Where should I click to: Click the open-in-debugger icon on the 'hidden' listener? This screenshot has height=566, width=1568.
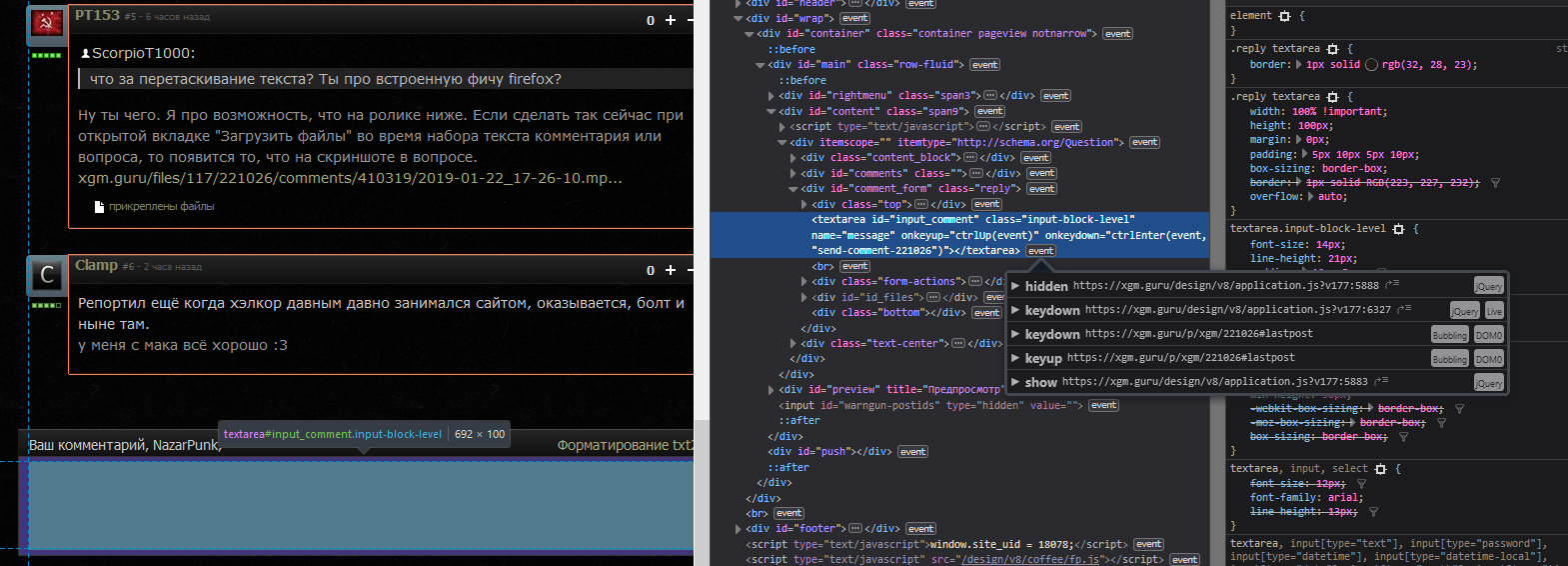point(1394,285)
